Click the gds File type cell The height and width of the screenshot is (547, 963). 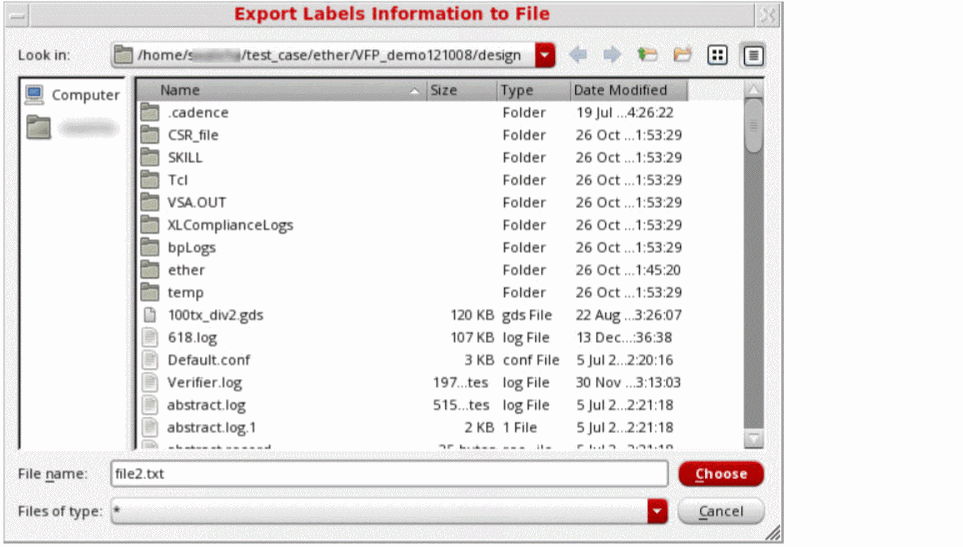[527, 316]
